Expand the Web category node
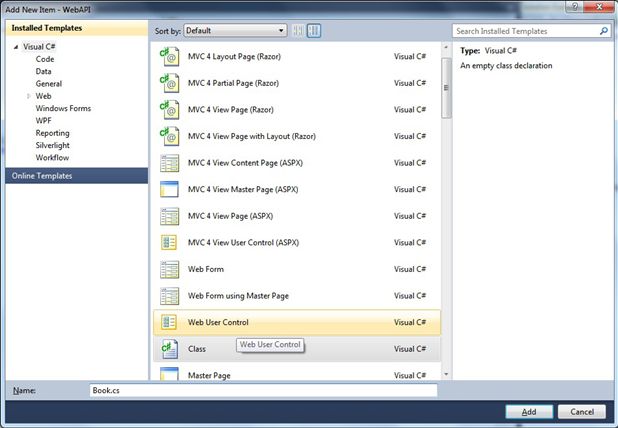The height and width of the screenshot is (428, 618). point(28,96)
